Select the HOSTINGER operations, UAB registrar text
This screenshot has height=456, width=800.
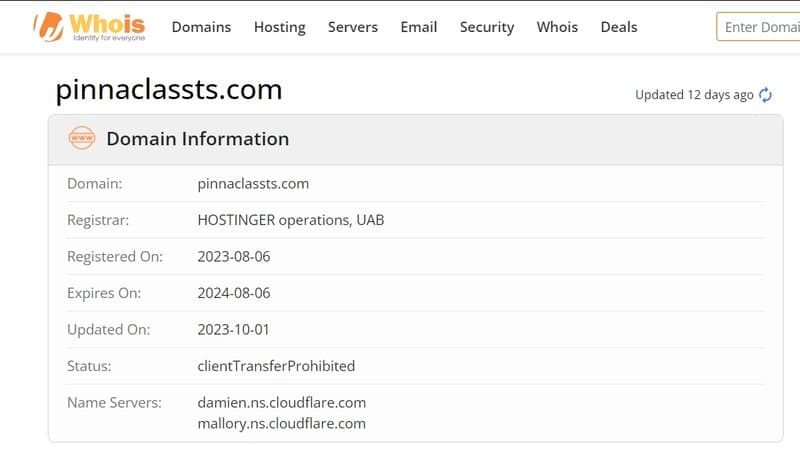coord(291,220)
